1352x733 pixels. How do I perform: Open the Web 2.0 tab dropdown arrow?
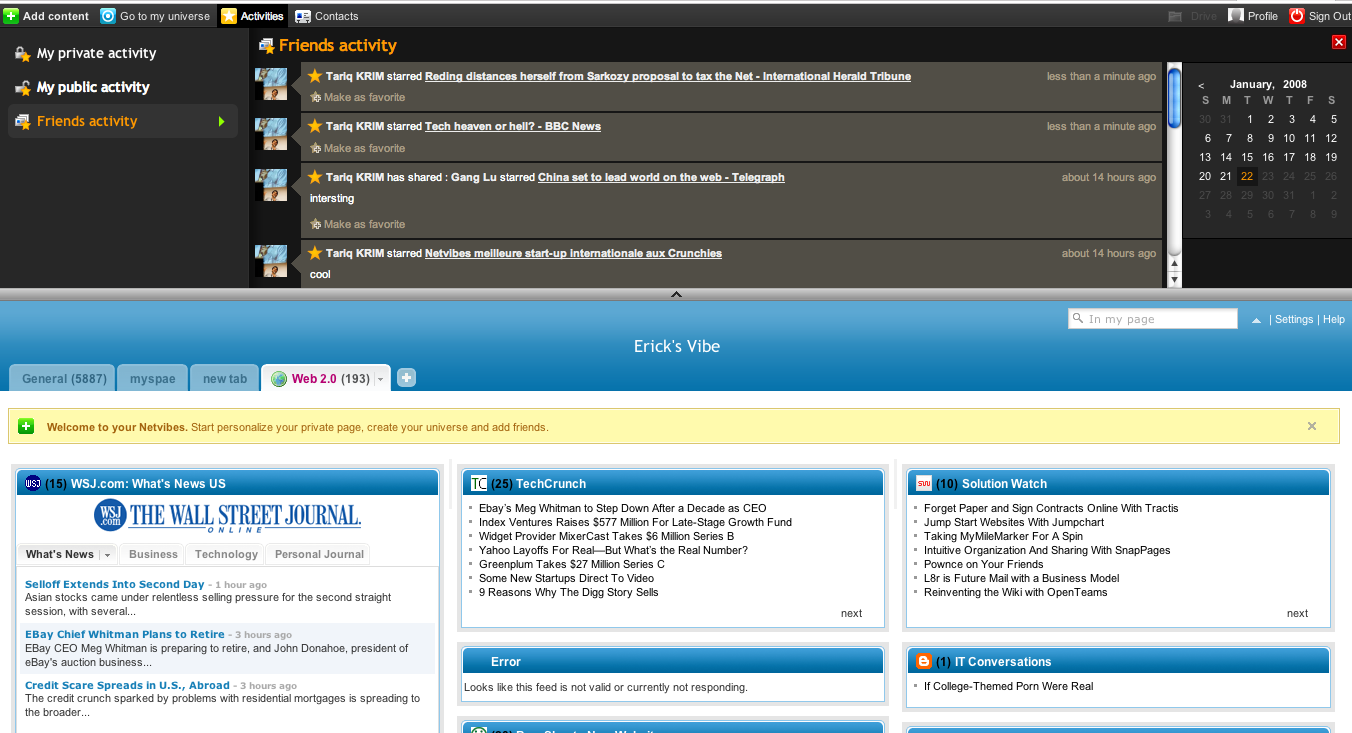[x=381, y=380]
